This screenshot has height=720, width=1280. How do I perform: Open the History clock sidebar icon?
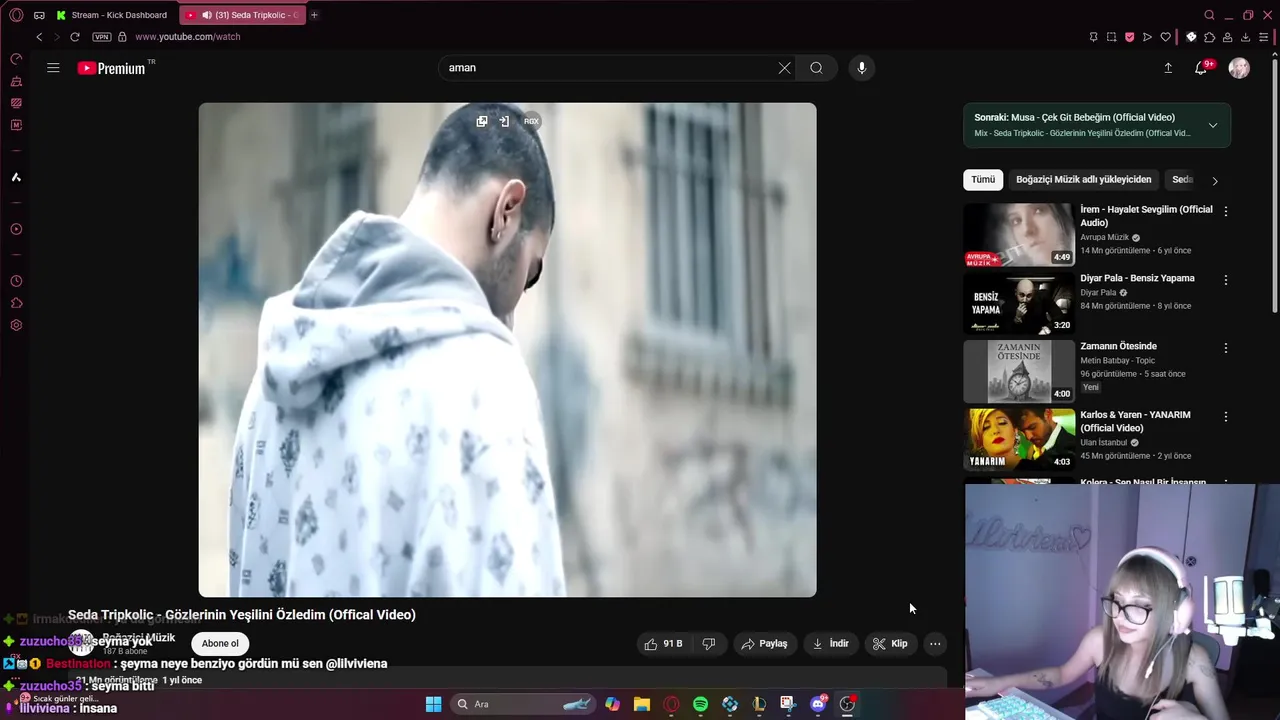[x=16, y=281]
